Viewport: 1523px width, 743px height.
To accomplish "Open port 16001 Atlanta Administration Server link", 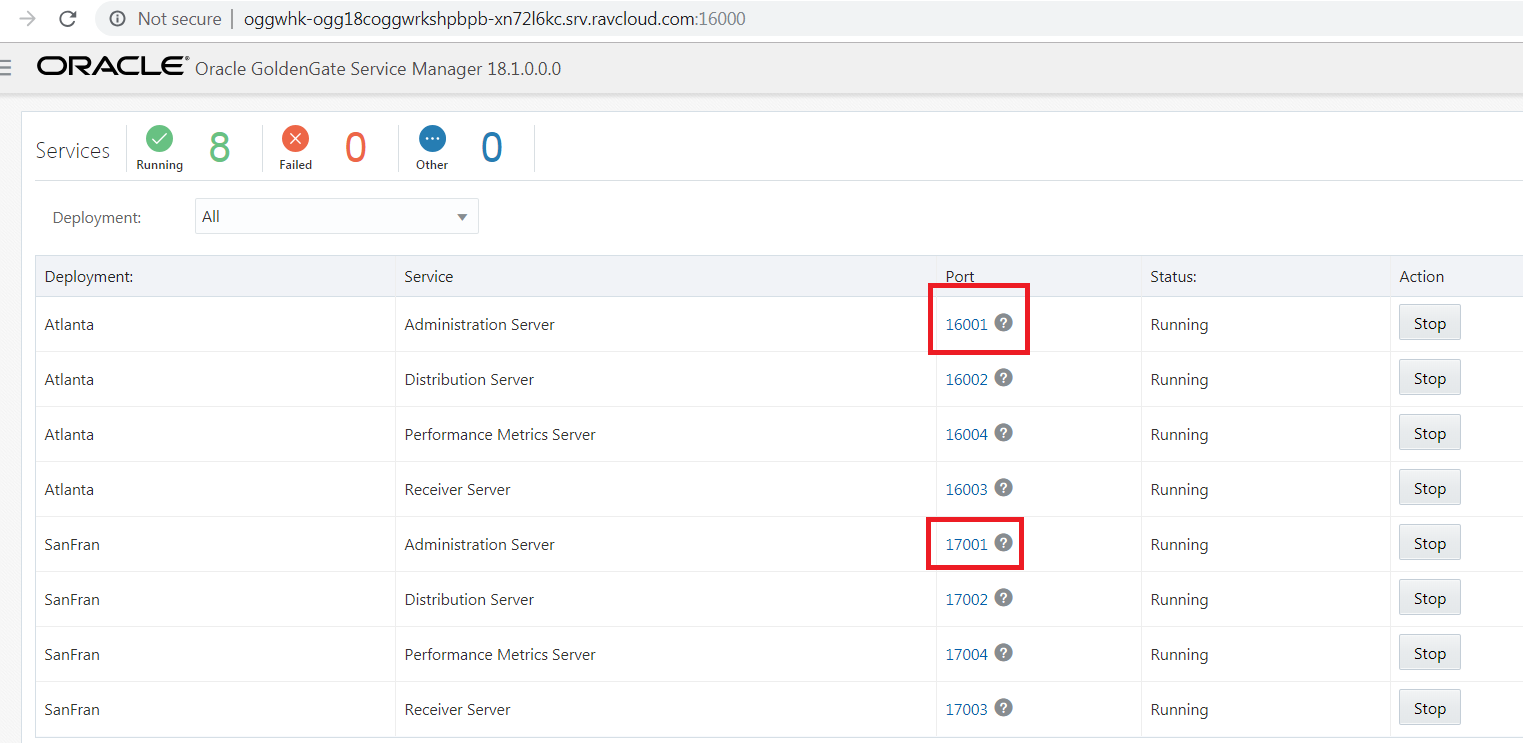I will 966,325.
